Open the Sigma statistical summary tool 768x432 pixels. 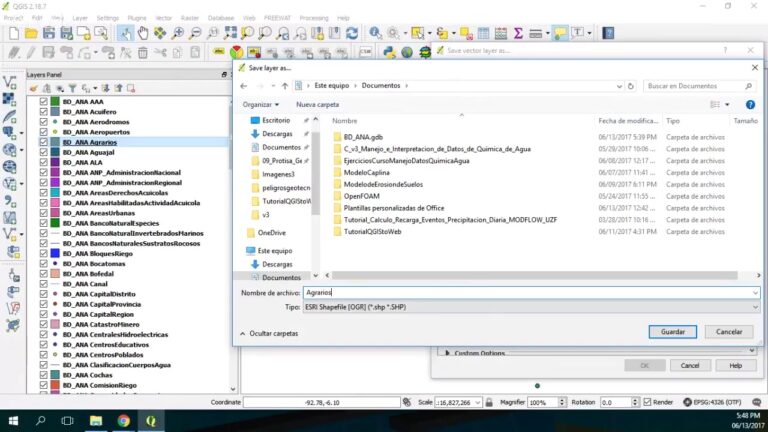(518, 33)
